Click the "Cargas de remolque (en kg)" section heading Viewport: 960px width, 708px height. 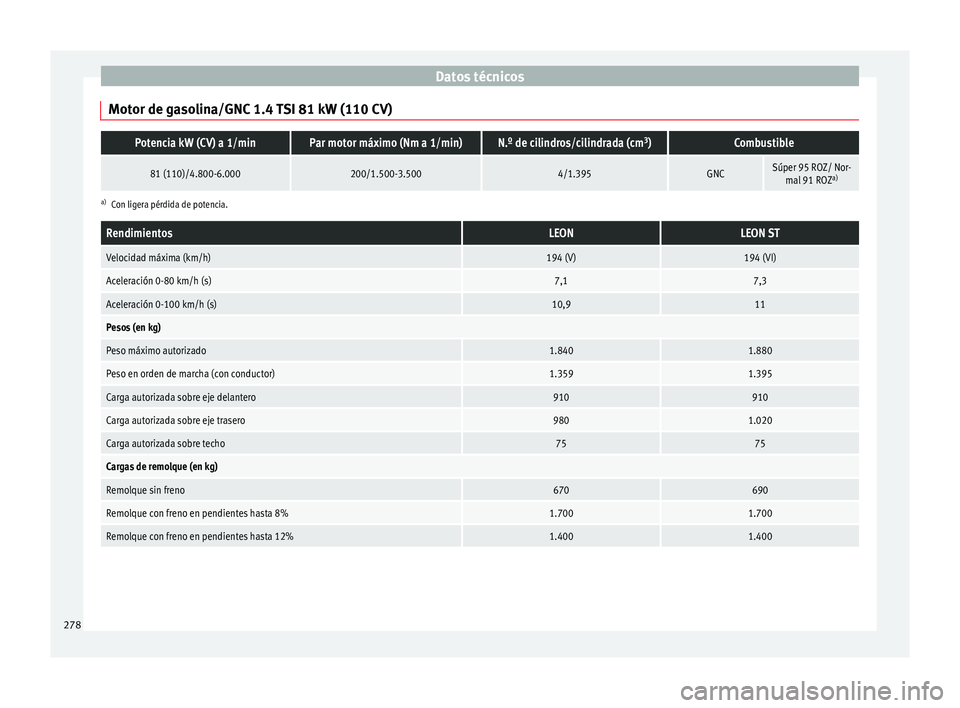tap(162, 467)
